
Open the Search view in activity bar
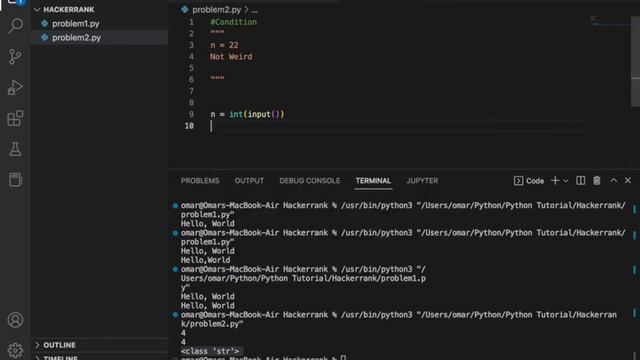click(x=16, y=26)
